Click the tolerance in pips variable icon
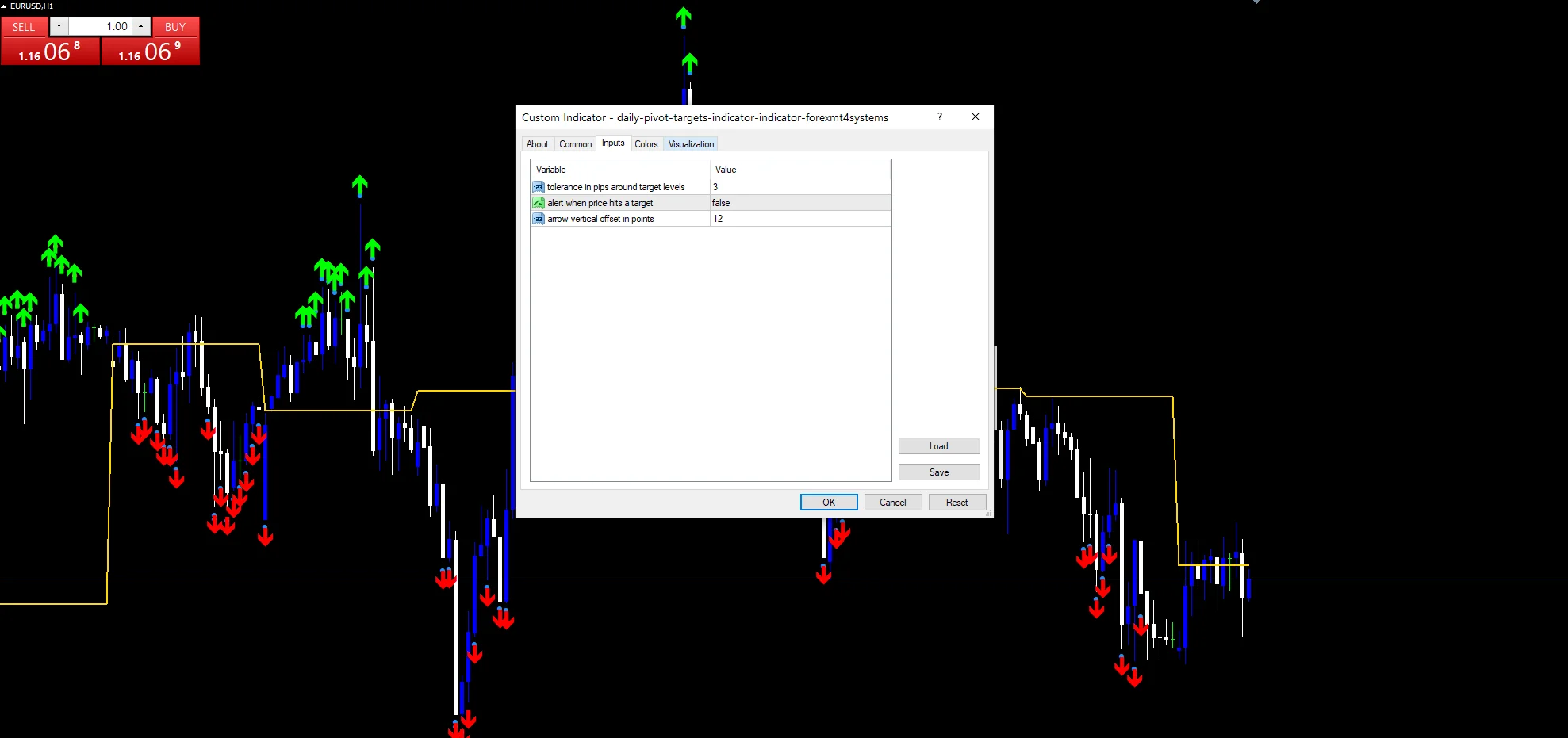 click(538, 187)
